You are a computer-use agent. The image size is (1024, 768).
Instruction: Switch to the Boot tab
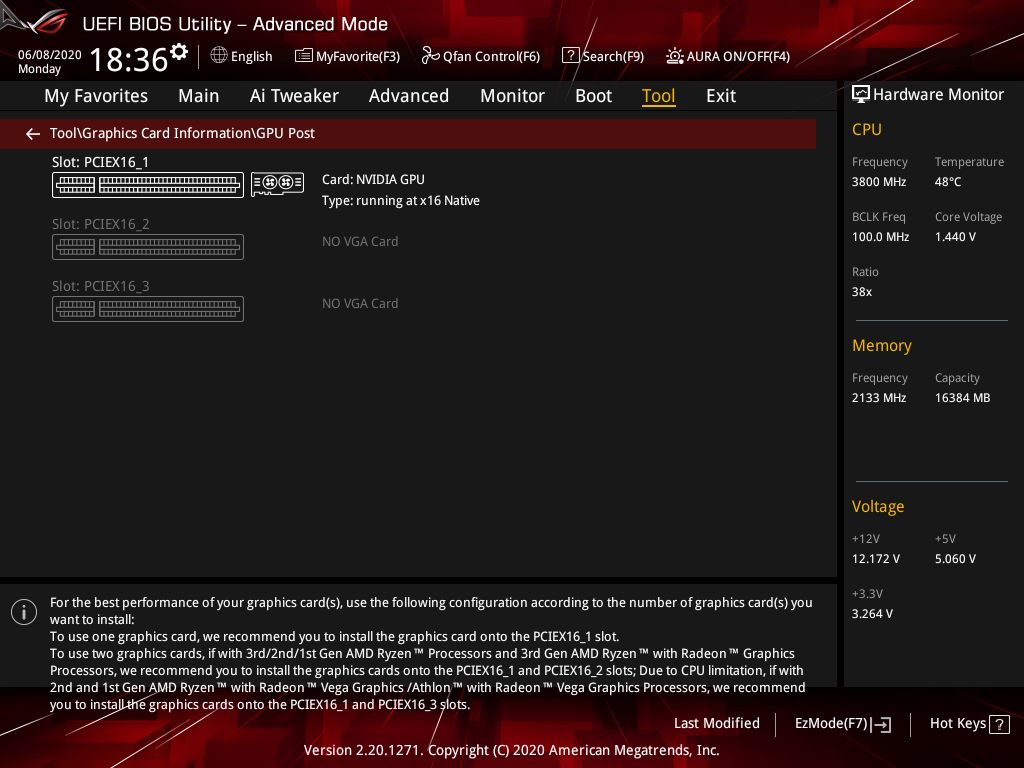point(593,96)
